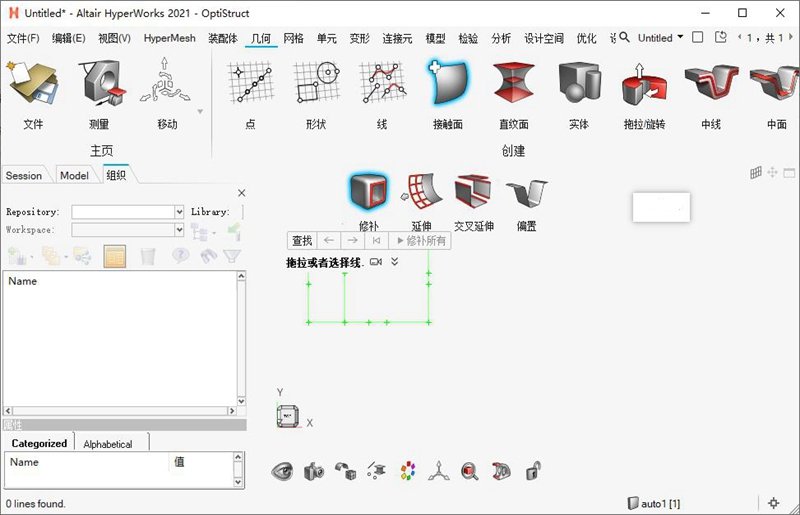Viewport: 800px width, 515px height.
Task: Select the 修补 (Patch) sub-tool
Action: point(368,191)
